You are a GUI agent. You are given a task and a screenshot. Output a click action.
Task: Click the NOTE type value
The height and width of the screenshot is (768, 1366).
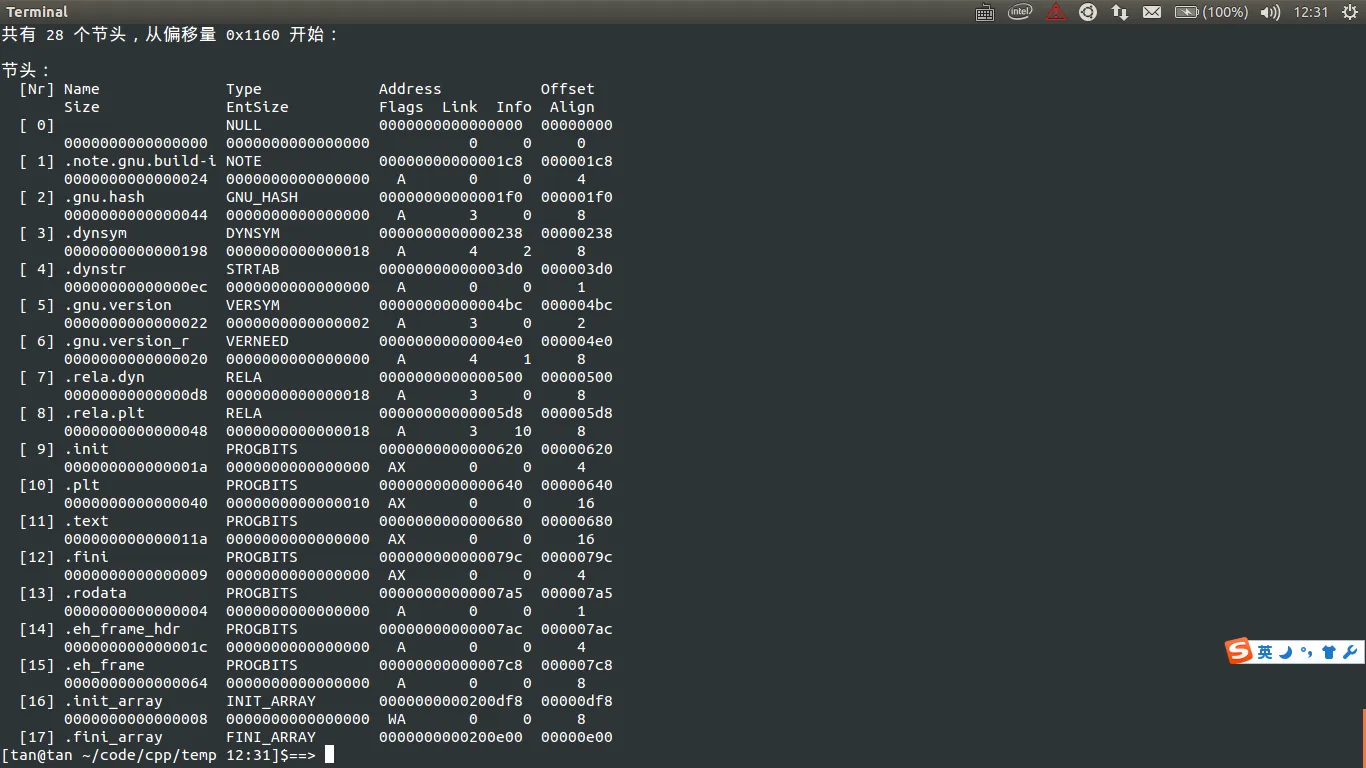244,161
